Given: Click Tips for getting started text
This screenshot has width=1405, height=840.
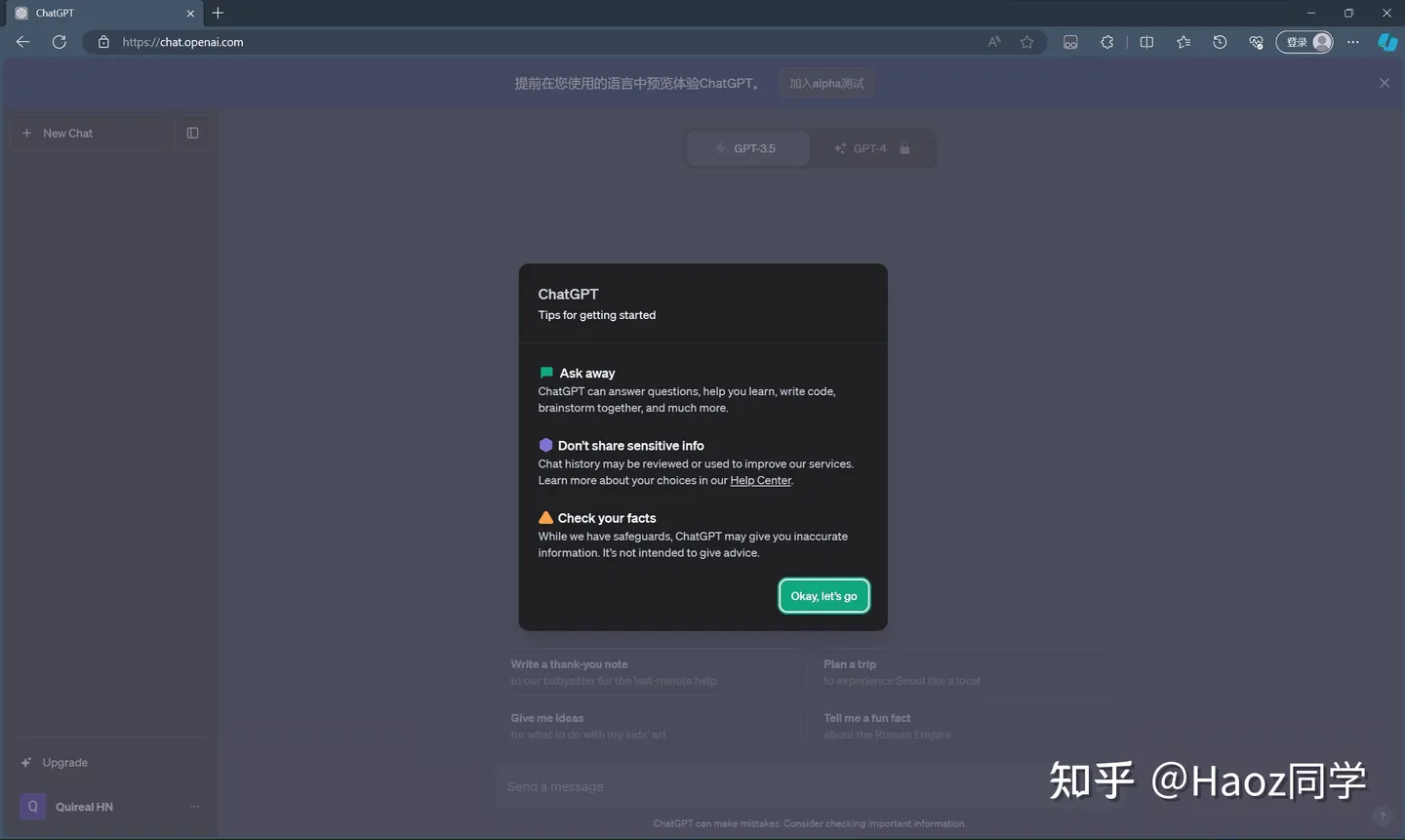Looking at the screenshot, I should tap(597, 315).
